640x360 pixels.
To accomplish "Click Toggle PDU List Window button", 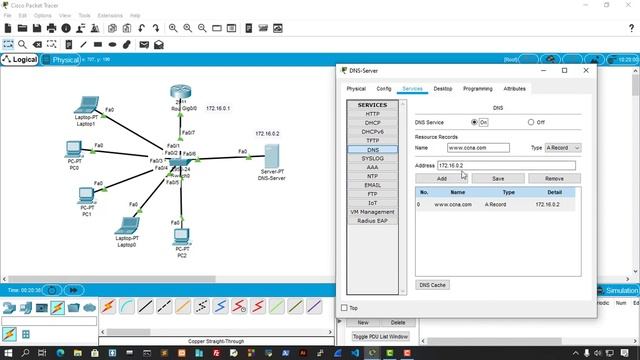I will (380, 336).
